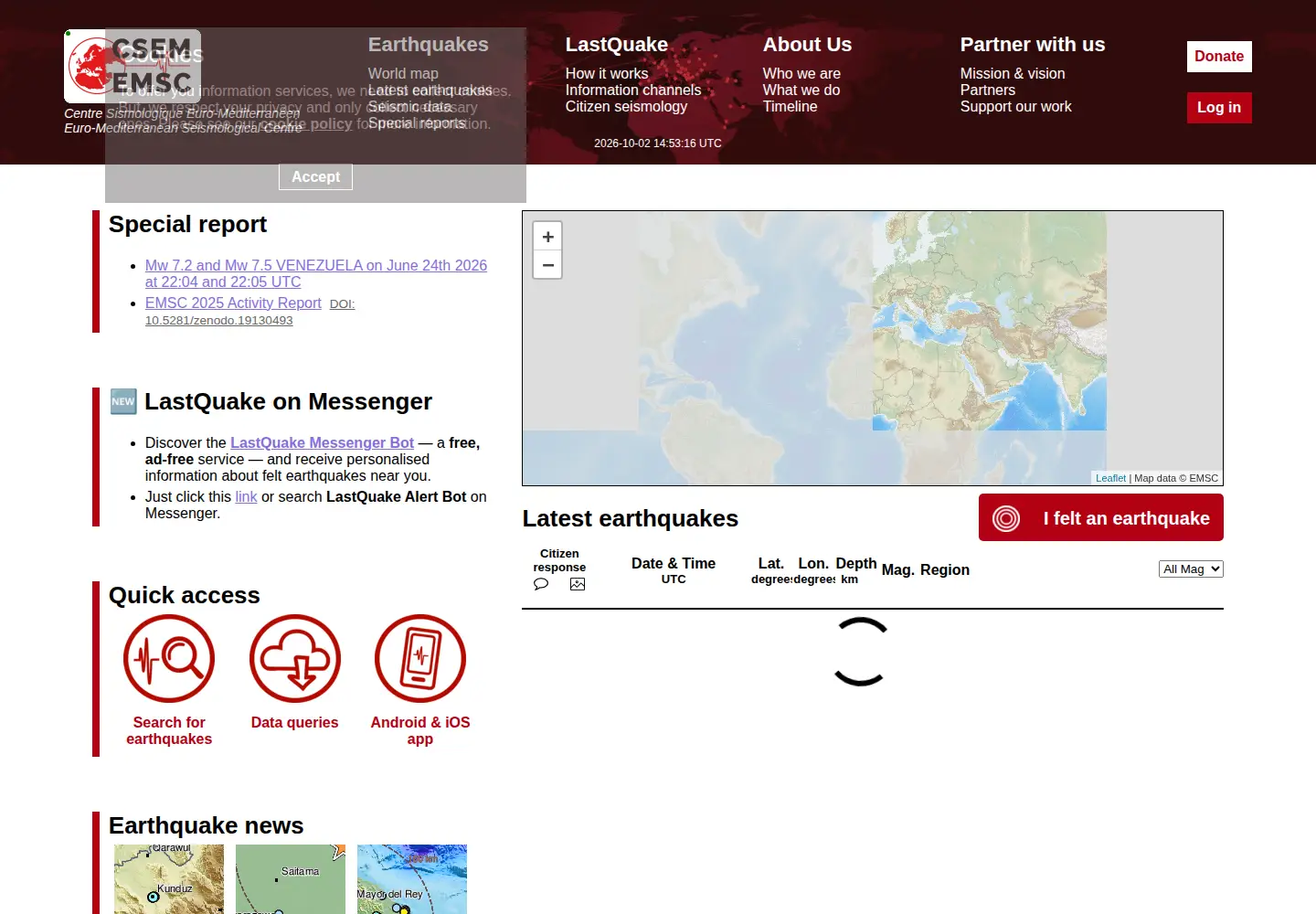Go to What we do

point(801,90)
